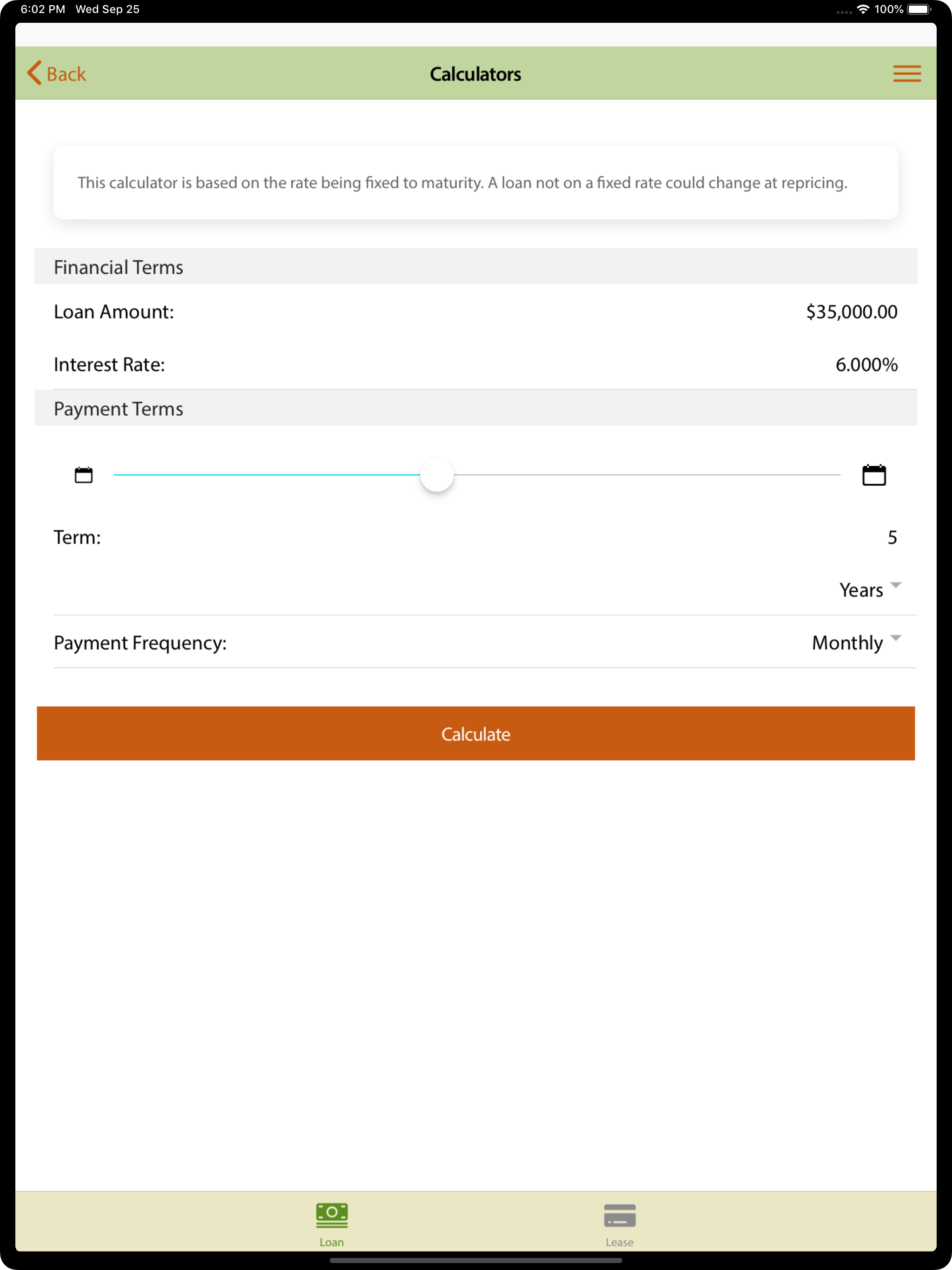Select the Loan money icon tab
The height and width of the screenshot is (1270, 952).
pyautogui.click(x=332, y=1215)
